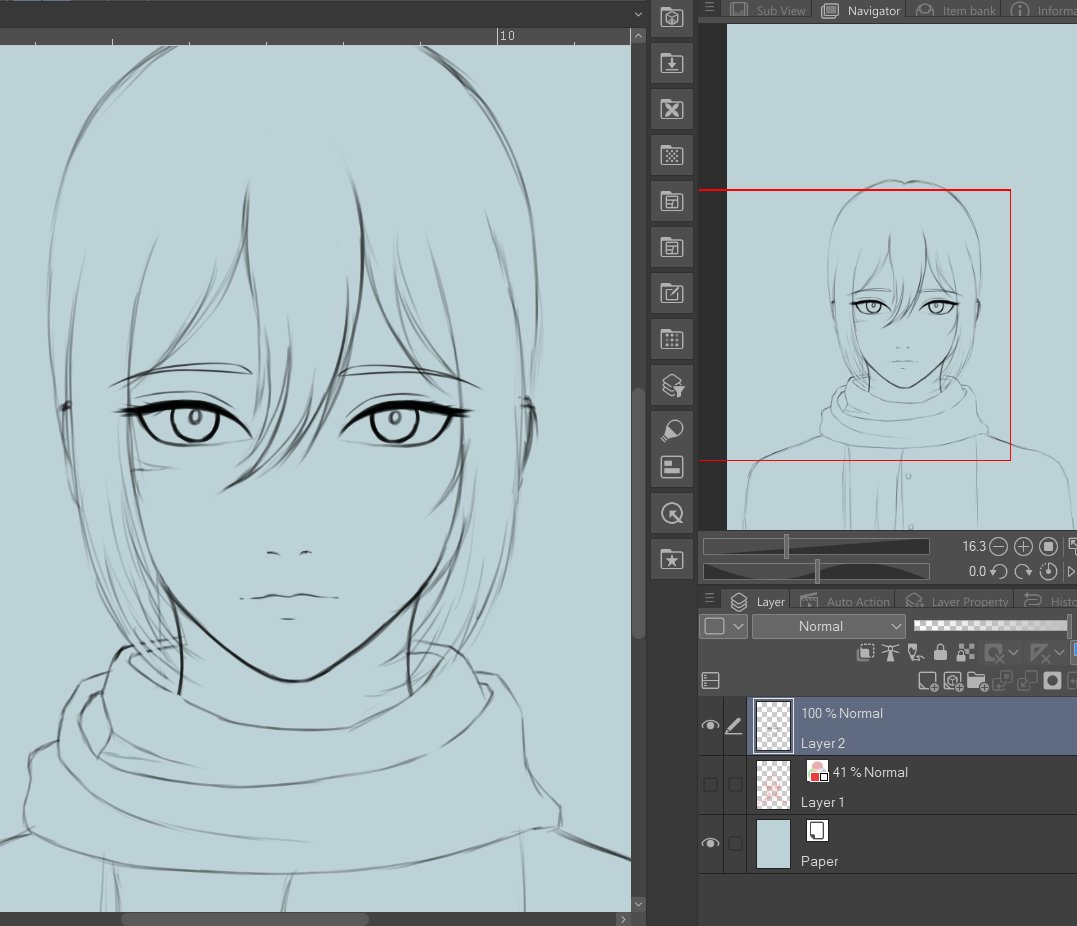Toggle clip to layer below

click(x=865, y=652)
